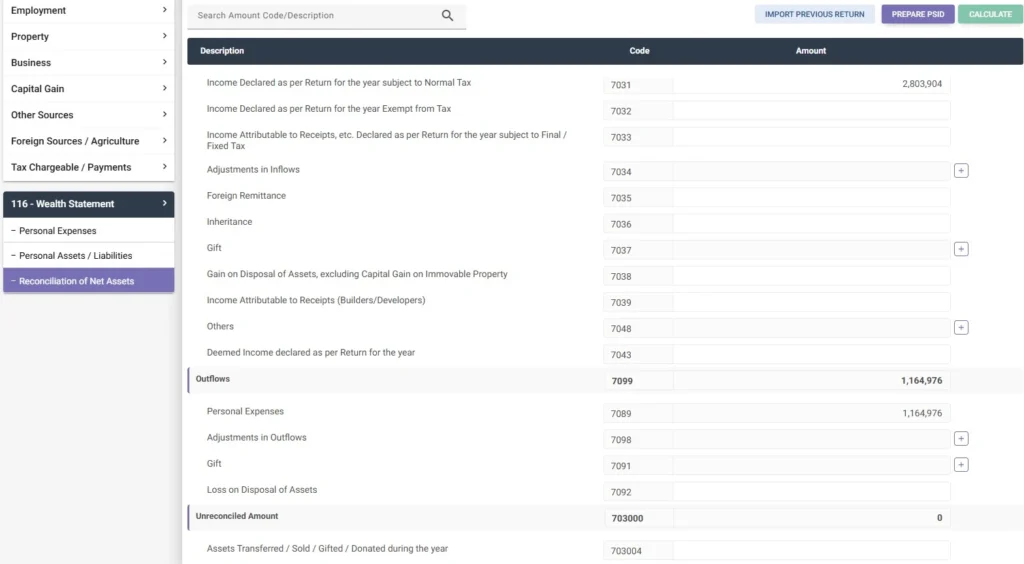Click code cell 703000

point(638,518)
